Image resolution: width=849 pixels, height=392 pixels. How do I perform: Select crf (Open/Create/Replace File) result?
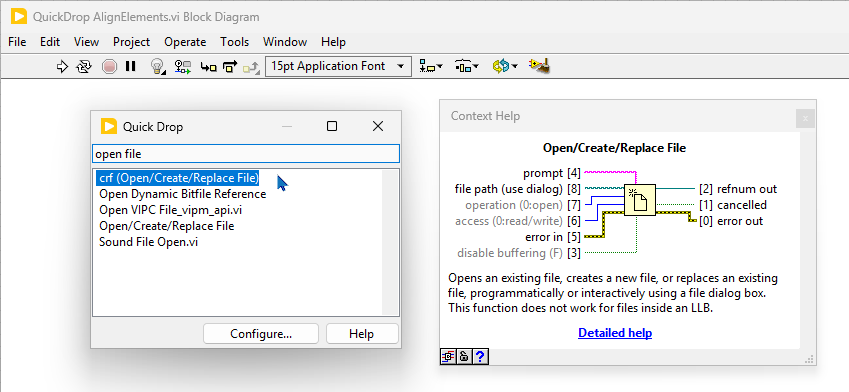coord(179,178)
